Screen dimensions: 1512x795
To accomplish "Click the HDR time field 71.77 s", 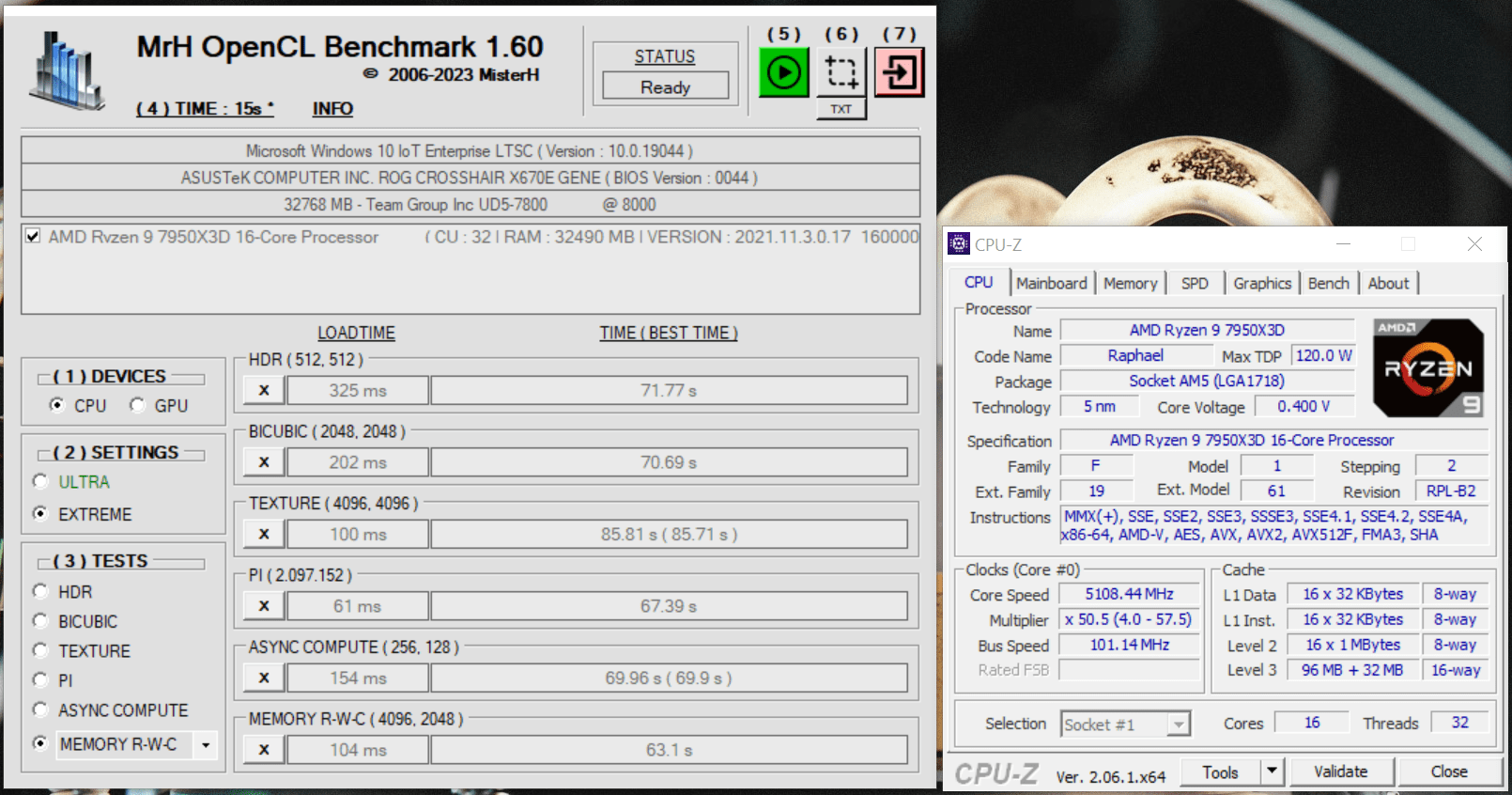I will (669, 390).
